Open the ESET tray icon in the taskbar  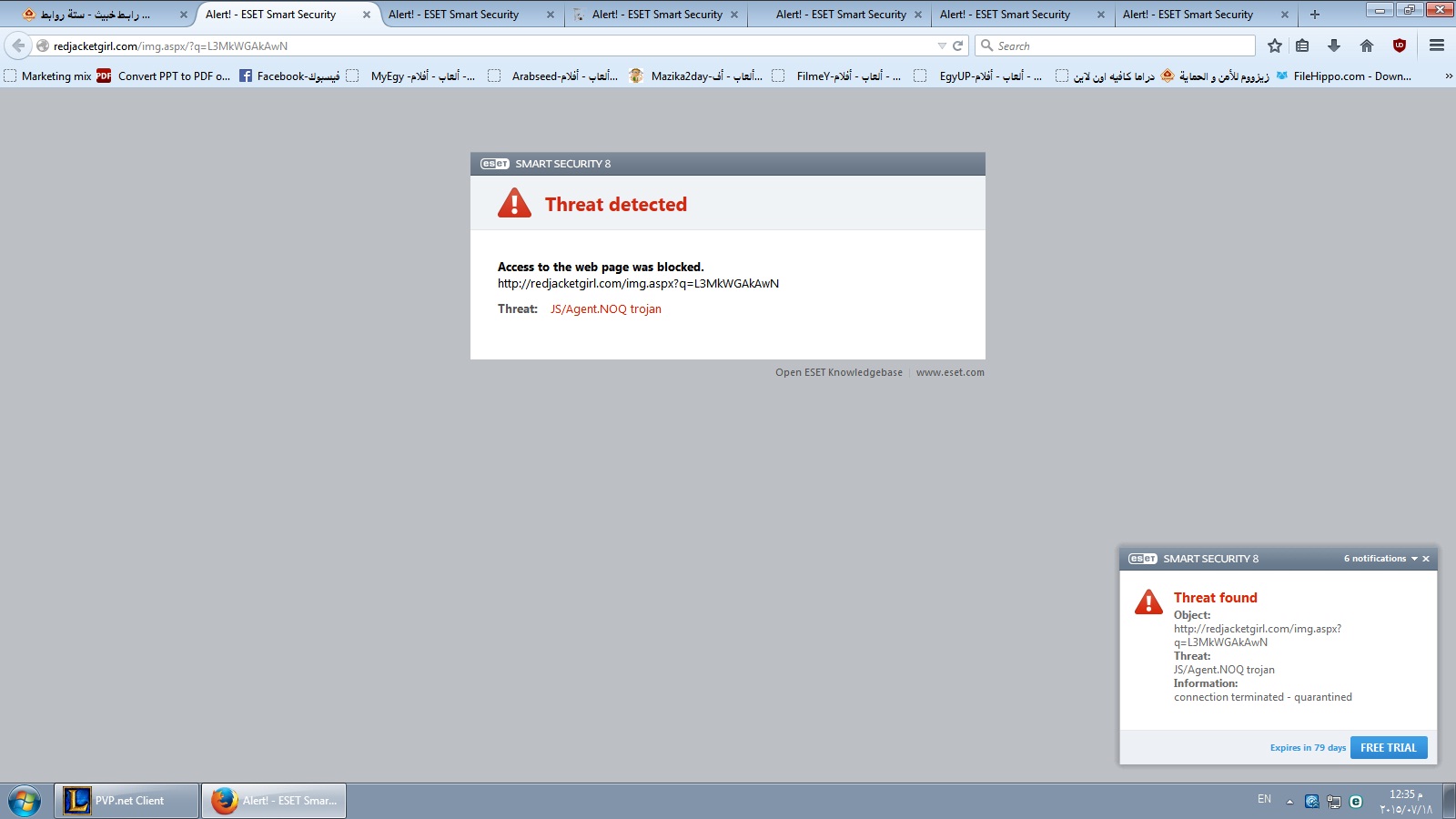[x=1356, y=801]
